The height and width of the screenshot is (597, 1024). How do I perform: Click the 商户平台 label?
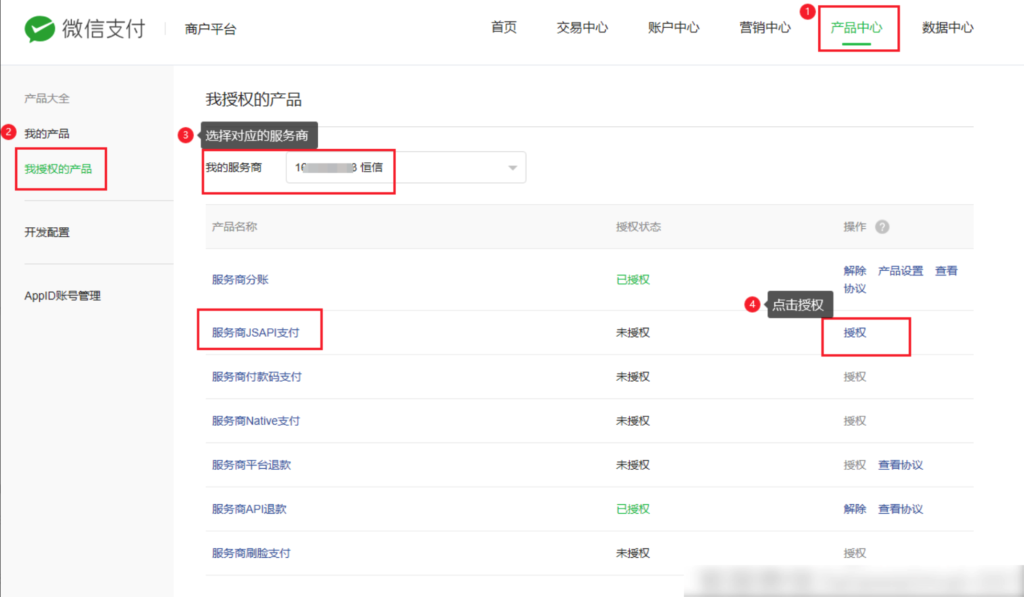point(208,29)
